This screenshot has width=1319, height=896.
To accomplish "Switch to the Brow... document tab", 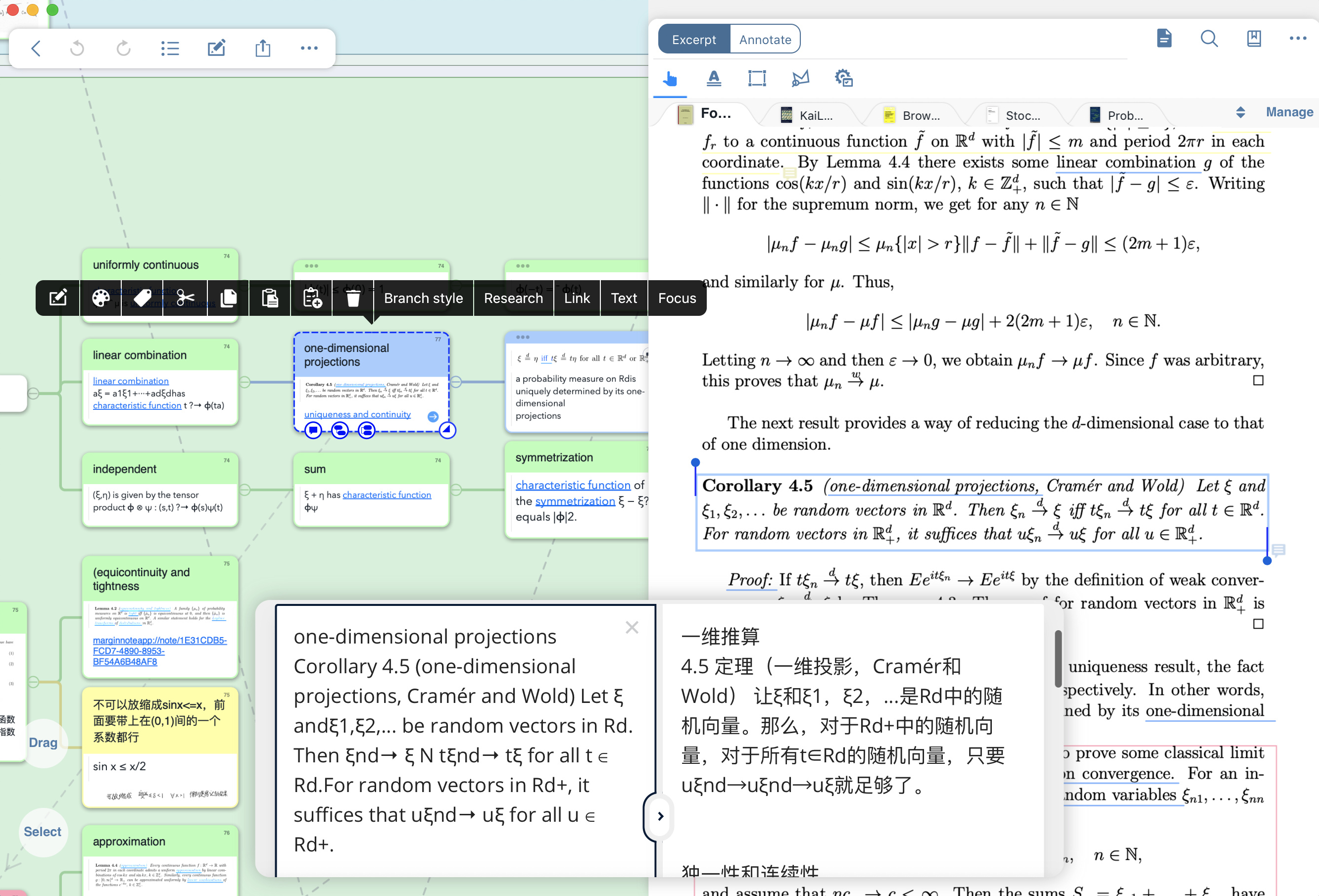I will (x=913, y=115).
